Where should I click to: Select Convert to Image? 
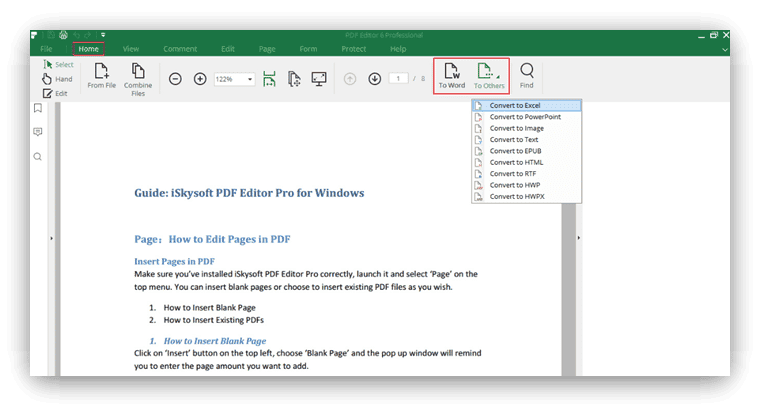tap(526, 128)
